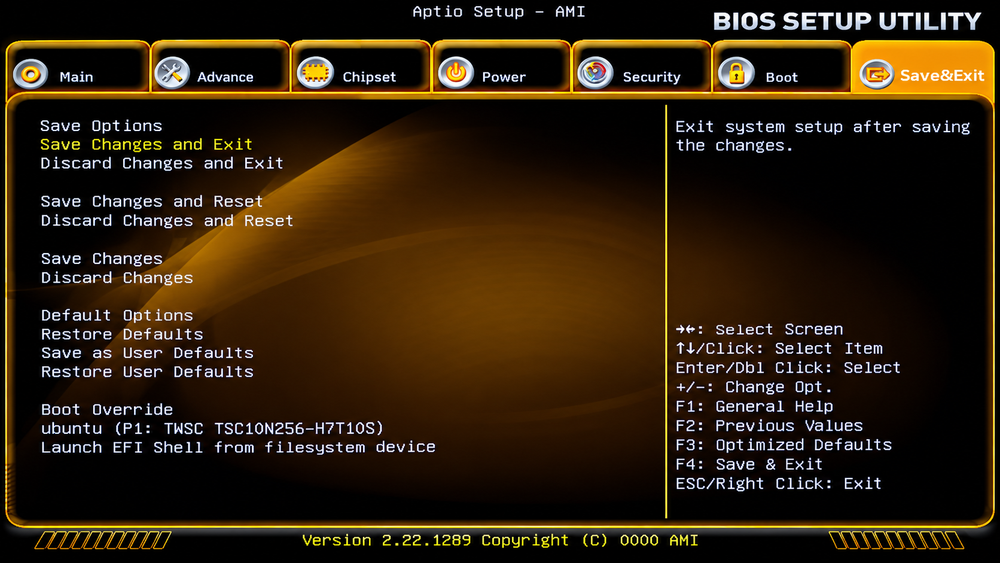Switch to the Advance tab
This screenshot has height=563, width=1000.
click(220, 68)
